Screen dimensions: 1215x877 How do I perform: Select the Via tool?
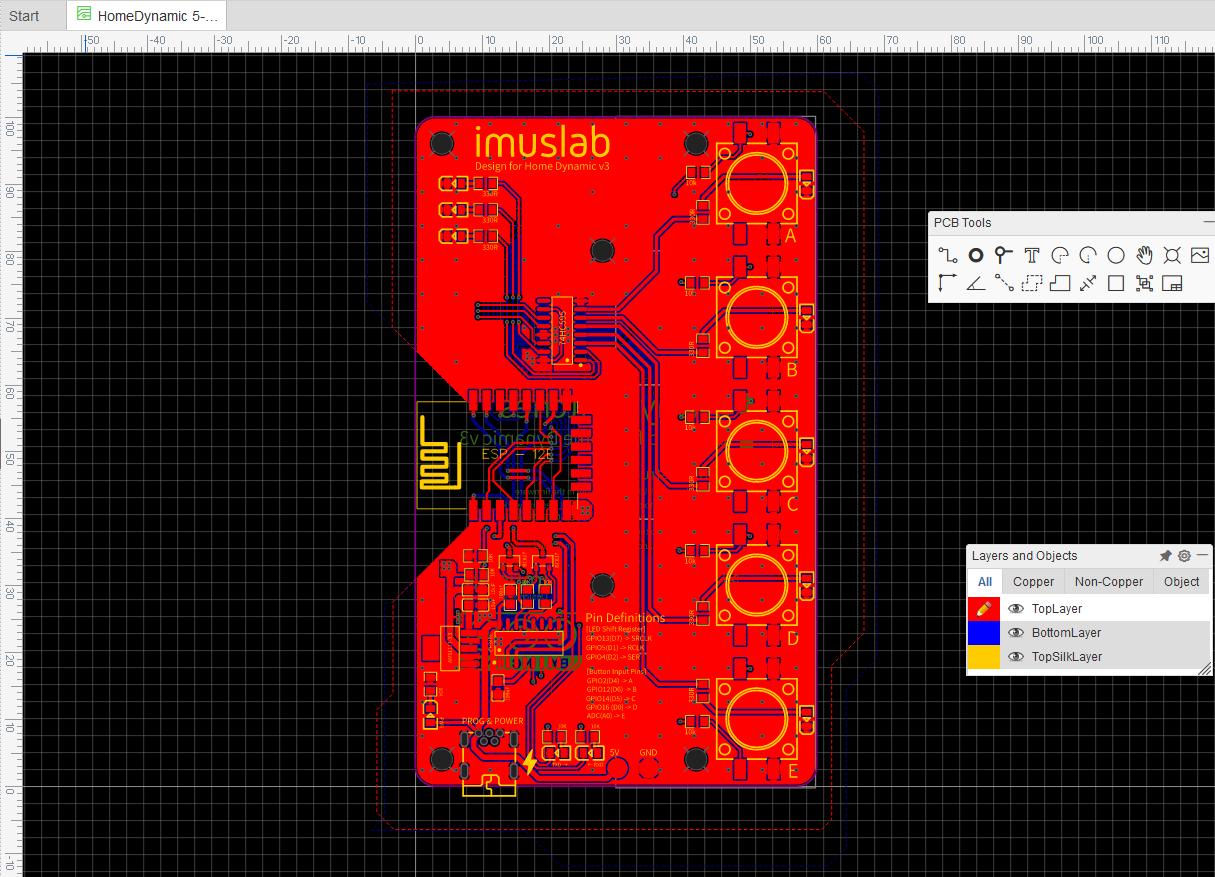click(x=975, y=255)
